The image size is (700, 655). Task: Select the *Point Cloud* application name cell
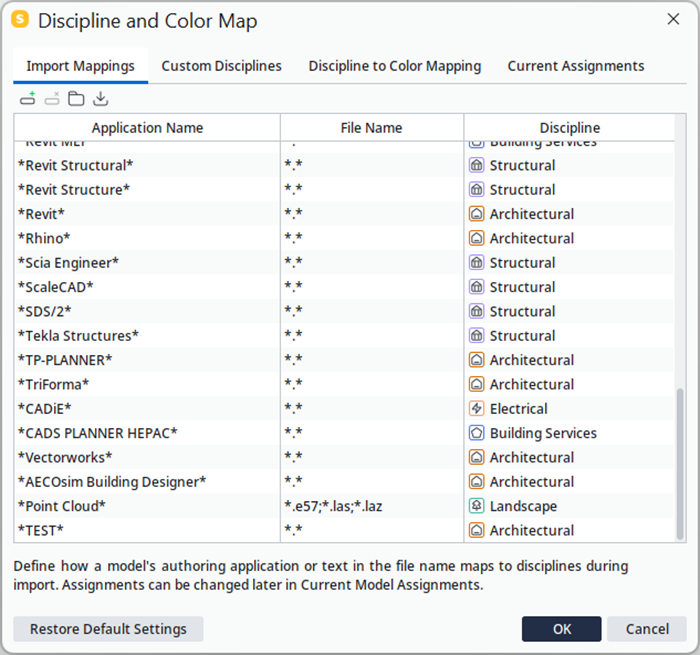click(147, 506)
